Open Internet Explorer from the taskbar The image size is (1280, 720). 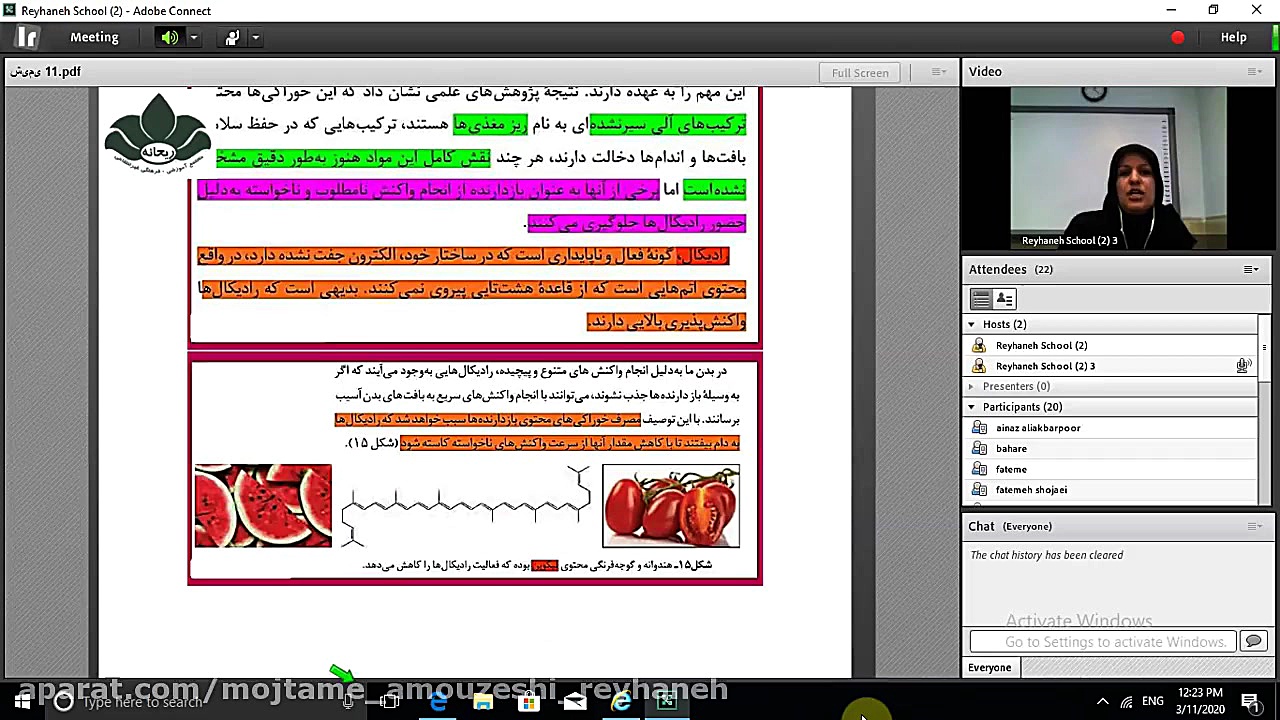(x=621, y=701)
